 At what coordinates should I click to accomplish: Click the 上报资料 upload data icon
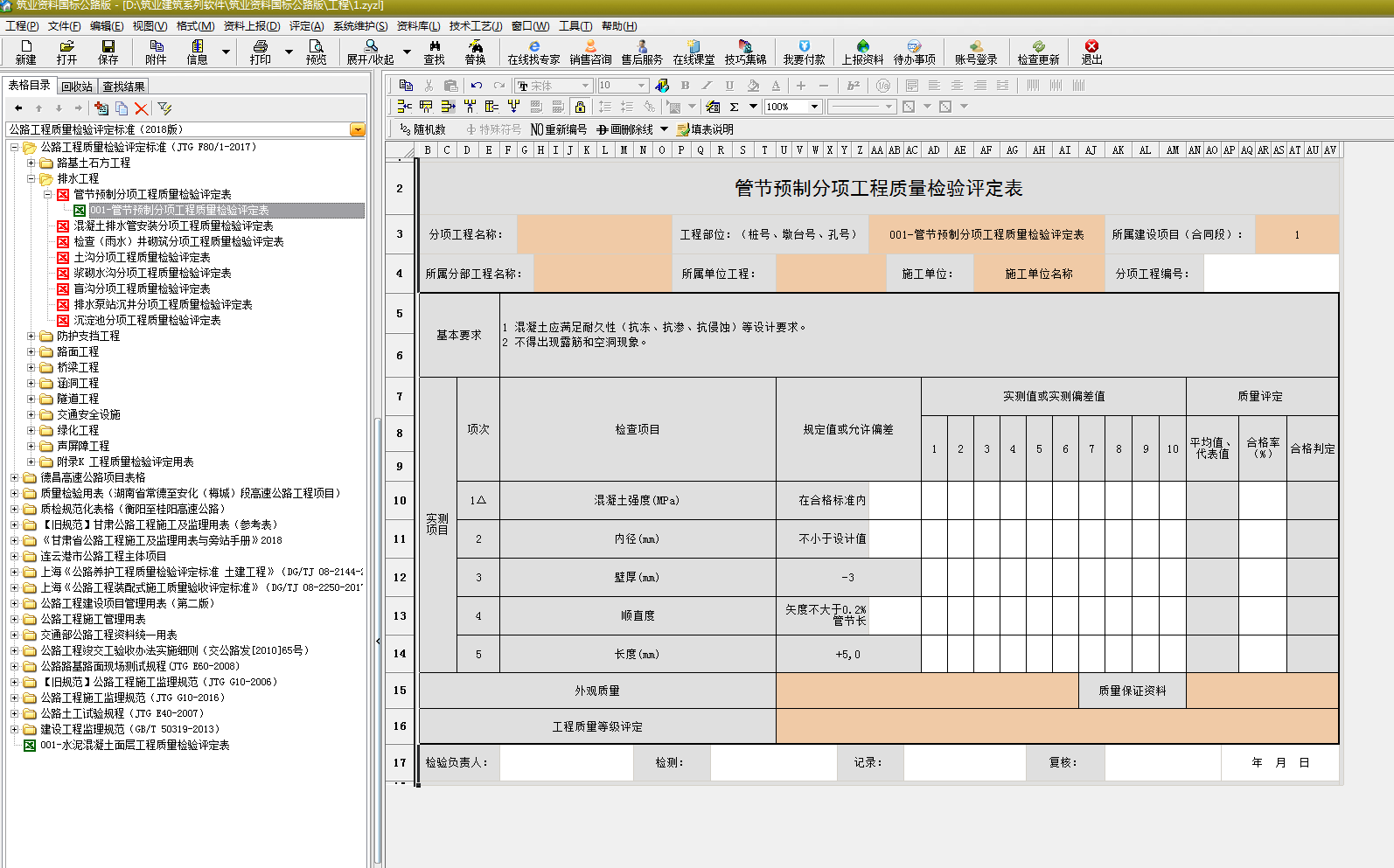[x=862, y=52]
